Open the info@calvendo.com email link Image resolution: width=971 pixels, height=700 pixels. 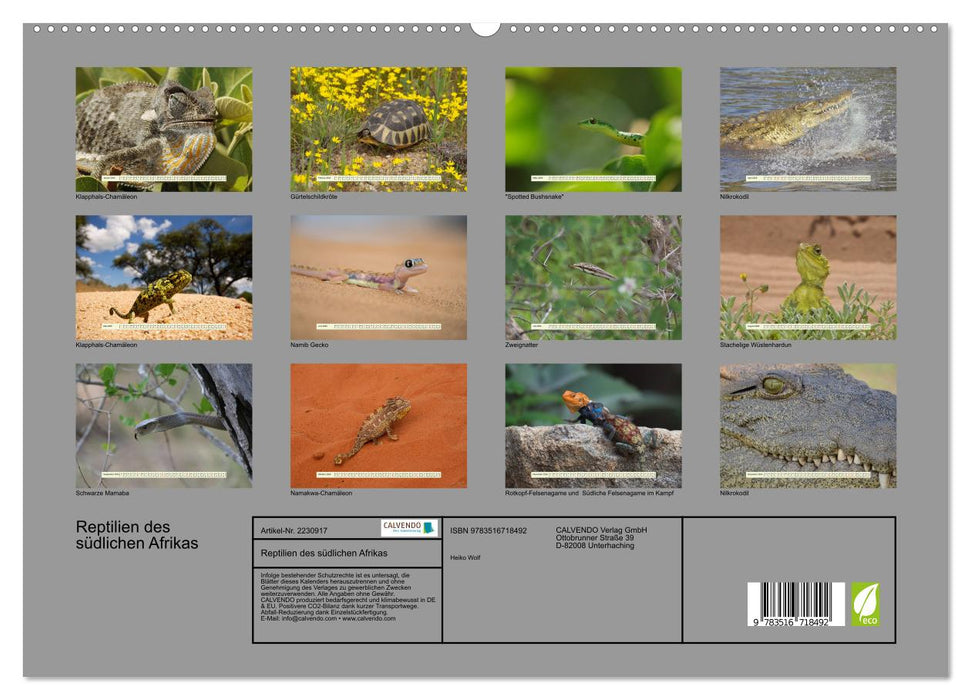[x=309, y=619]
